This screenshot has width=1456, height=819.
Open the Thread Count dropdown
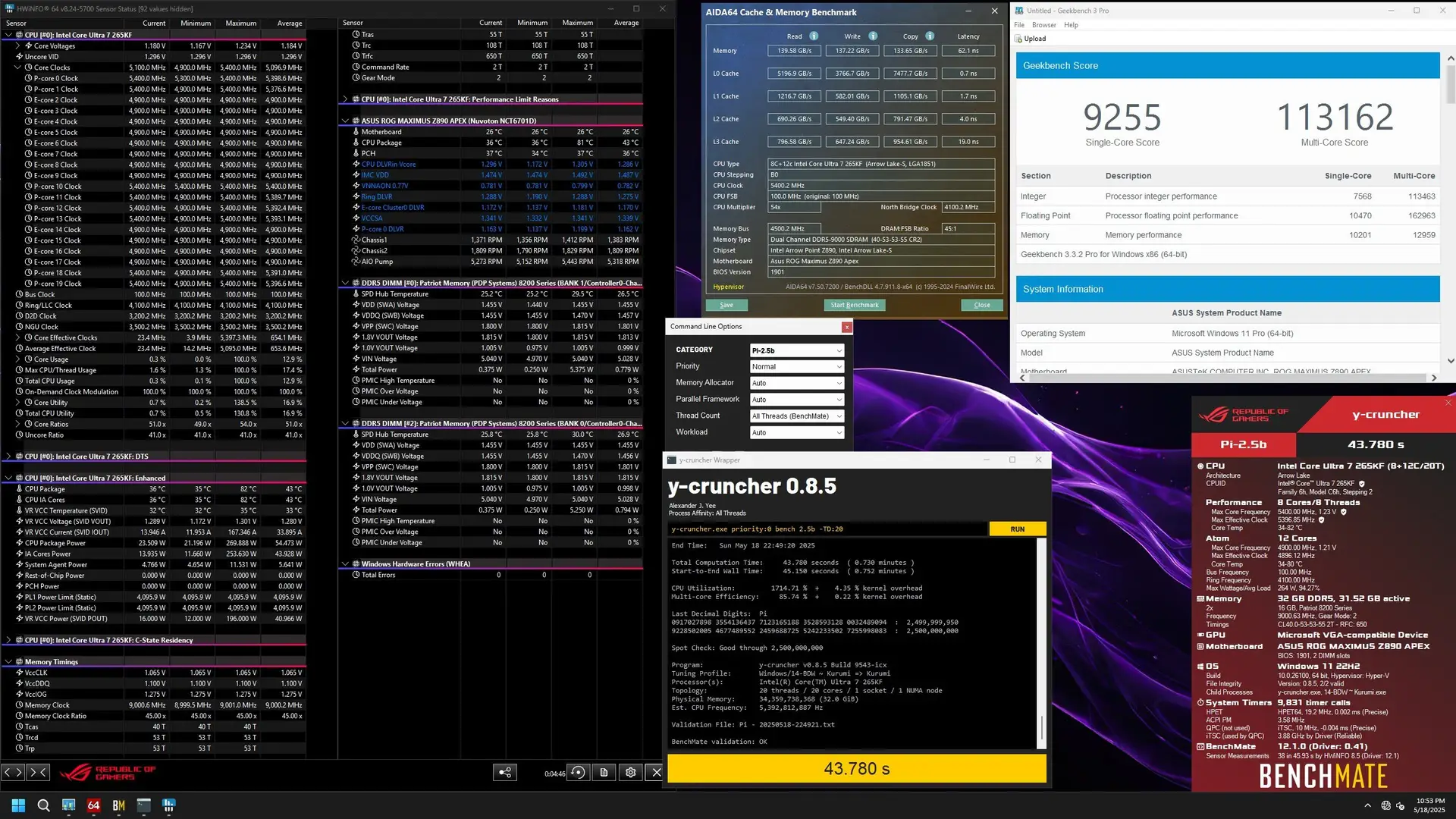tap(796, 416)
